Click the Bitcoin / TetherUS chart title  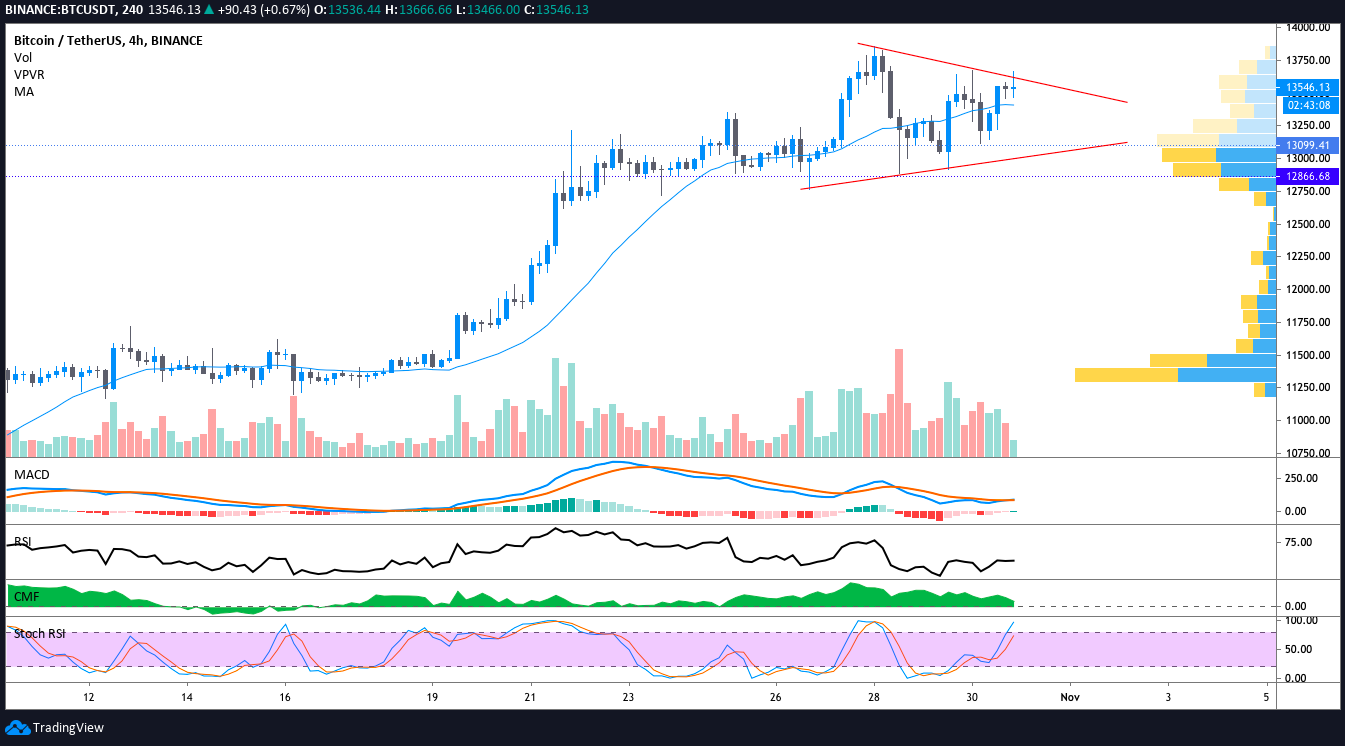coord(108,41)
